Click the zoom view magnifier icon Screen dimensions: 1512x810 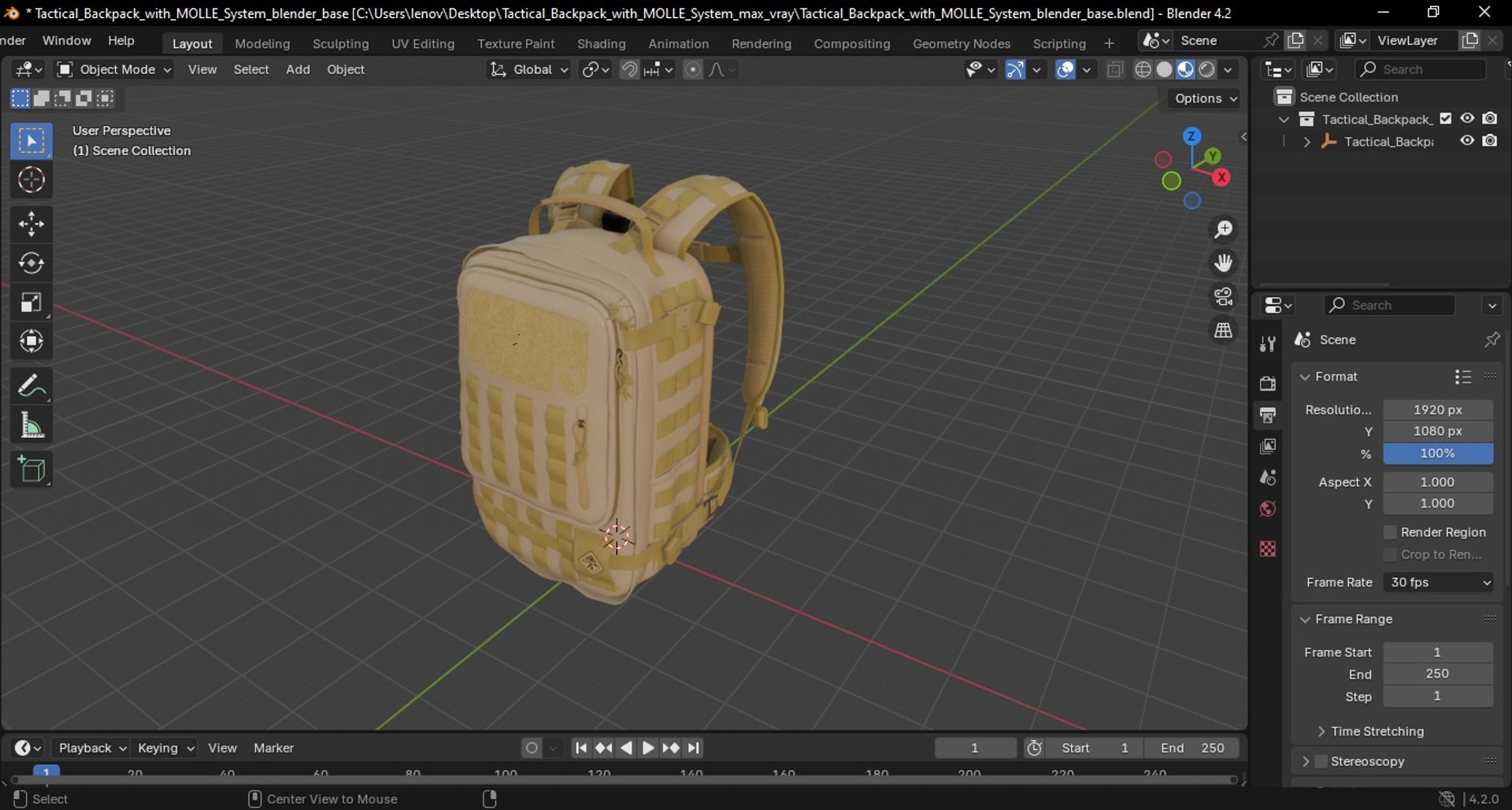click(x=1223, y=230)
